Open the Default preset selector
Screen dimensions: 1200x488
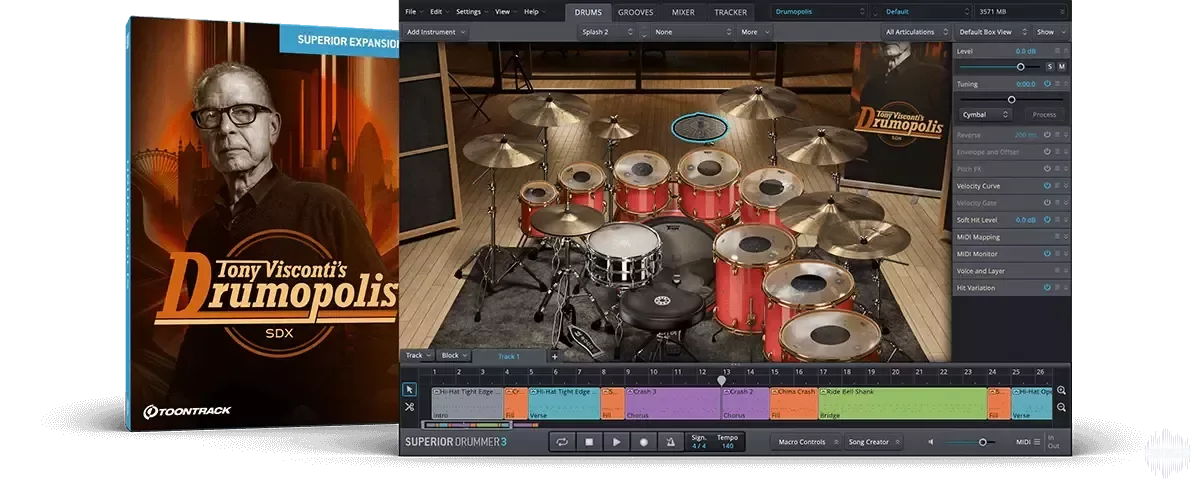pos(926,12)
